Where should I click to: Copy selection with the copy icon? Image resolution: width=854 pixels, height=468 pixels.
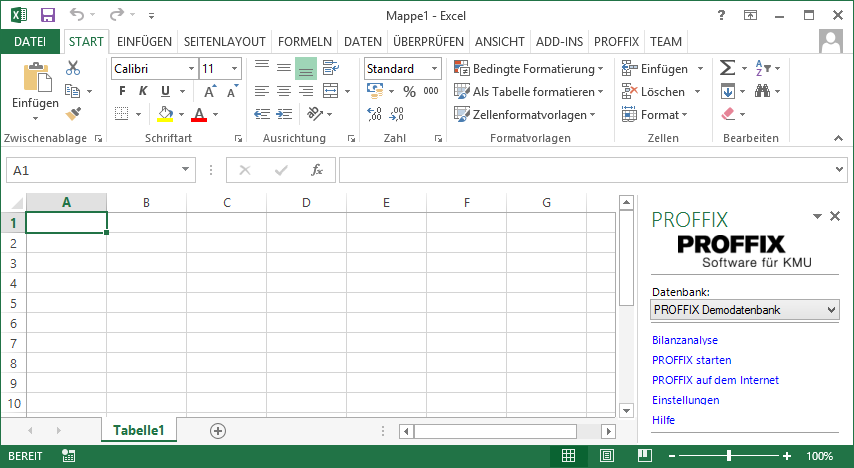(72, 90)
